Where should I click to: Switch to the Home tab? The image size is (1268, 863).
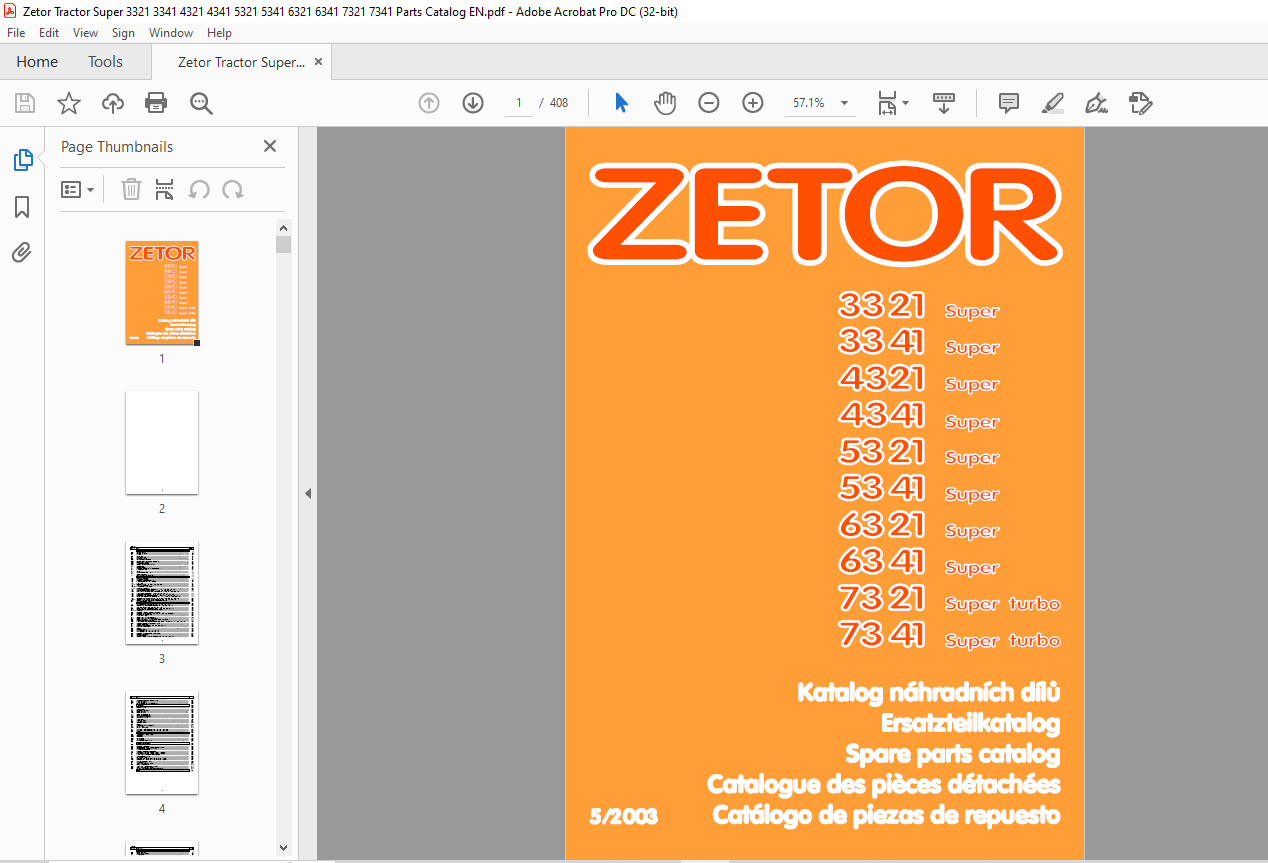pyautogui.click(x=37, y=62)
